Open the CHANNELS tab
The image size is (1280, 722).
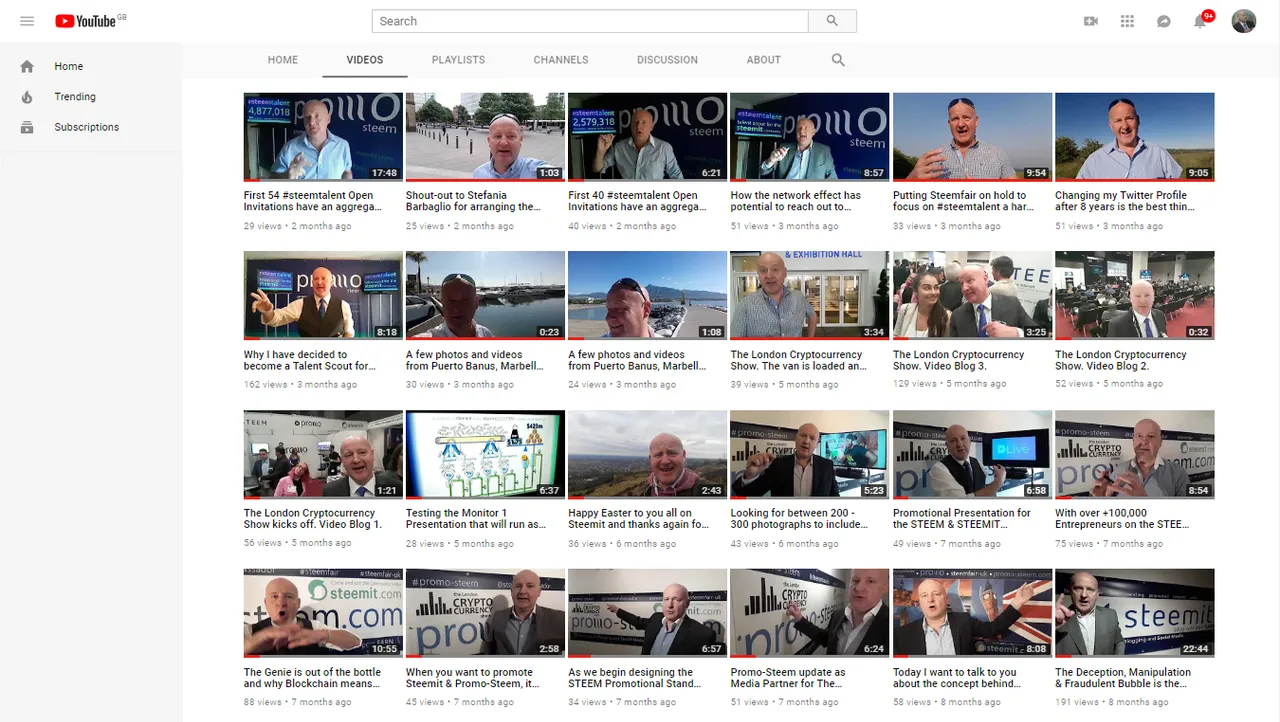click(561, 60)
